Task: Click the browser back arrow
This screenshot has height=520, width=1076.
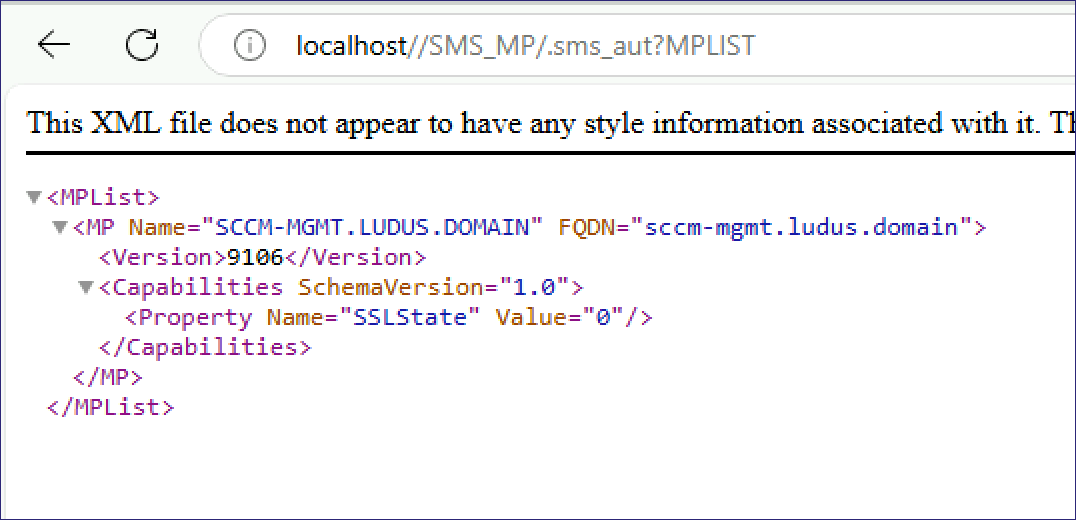Action: [x=53, y=45]
